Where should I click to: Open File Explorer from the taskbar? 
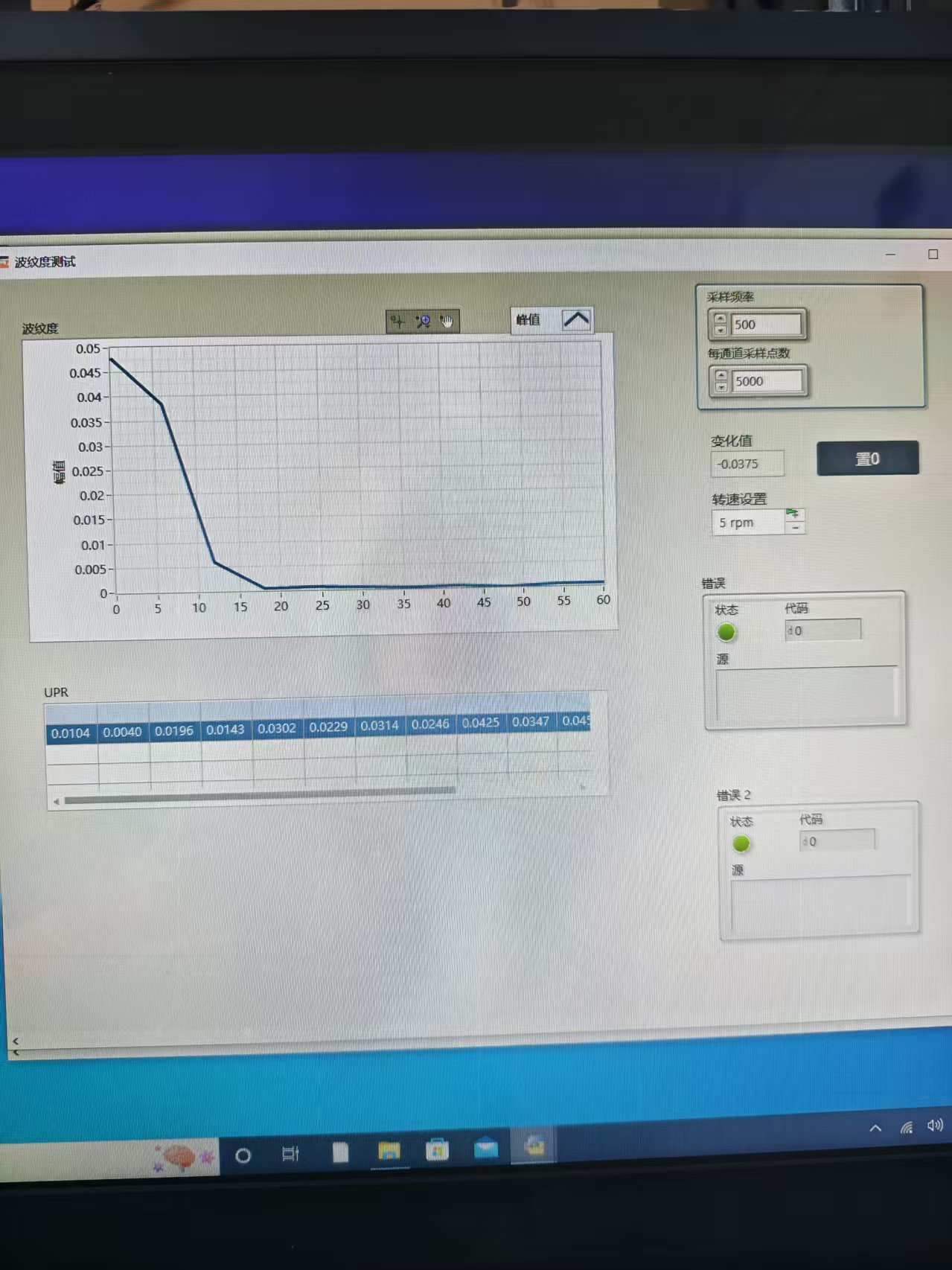(x=389, y=1152)
